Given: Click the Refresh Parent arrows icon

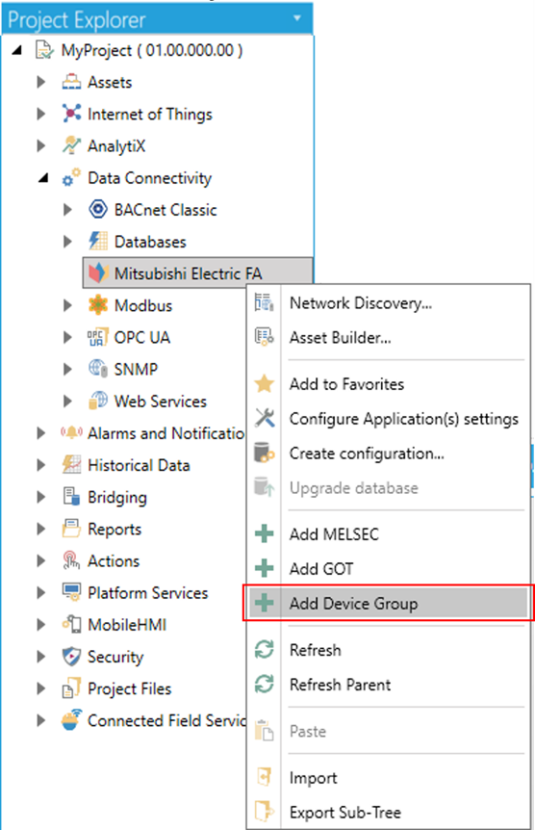Looking at the screenshot, I should (264, 684).
